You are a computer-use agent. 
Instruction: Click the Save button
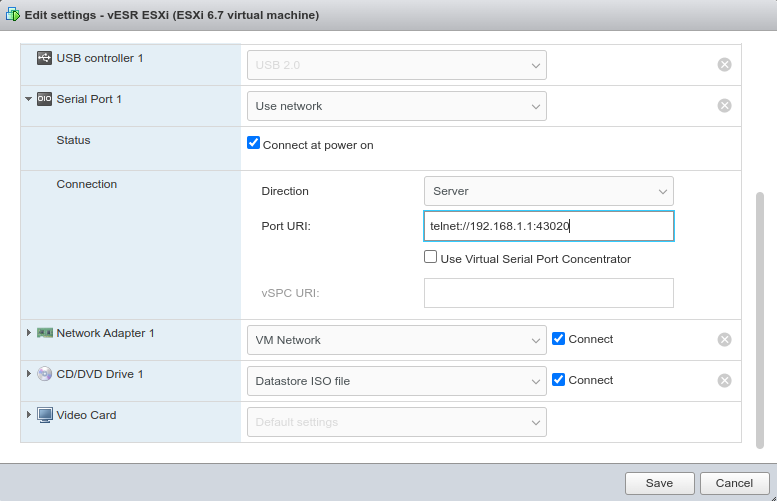(x=659, y=483)
